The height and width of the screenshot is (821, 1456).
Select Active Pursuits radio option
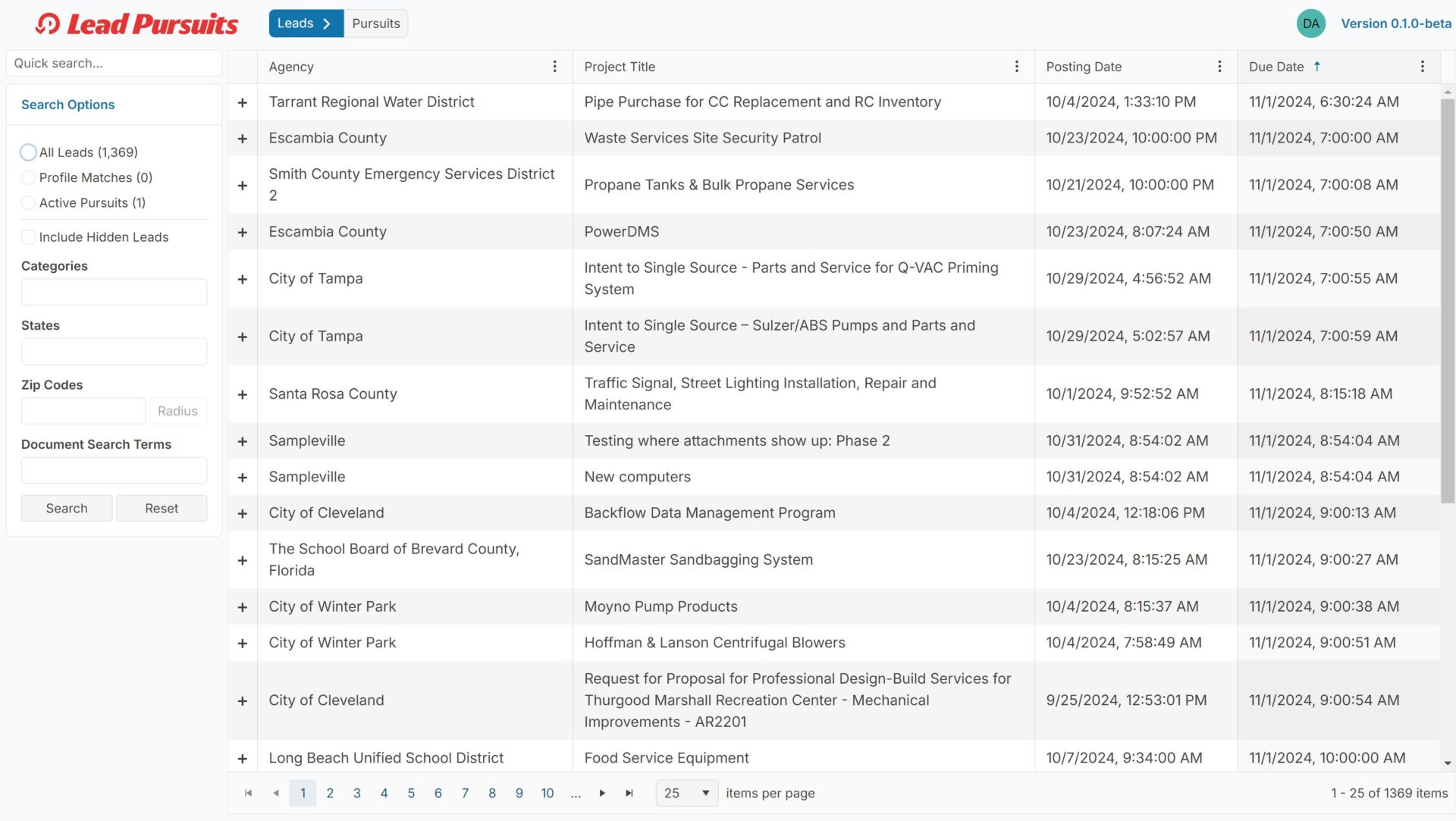click(x=28, y=202)
